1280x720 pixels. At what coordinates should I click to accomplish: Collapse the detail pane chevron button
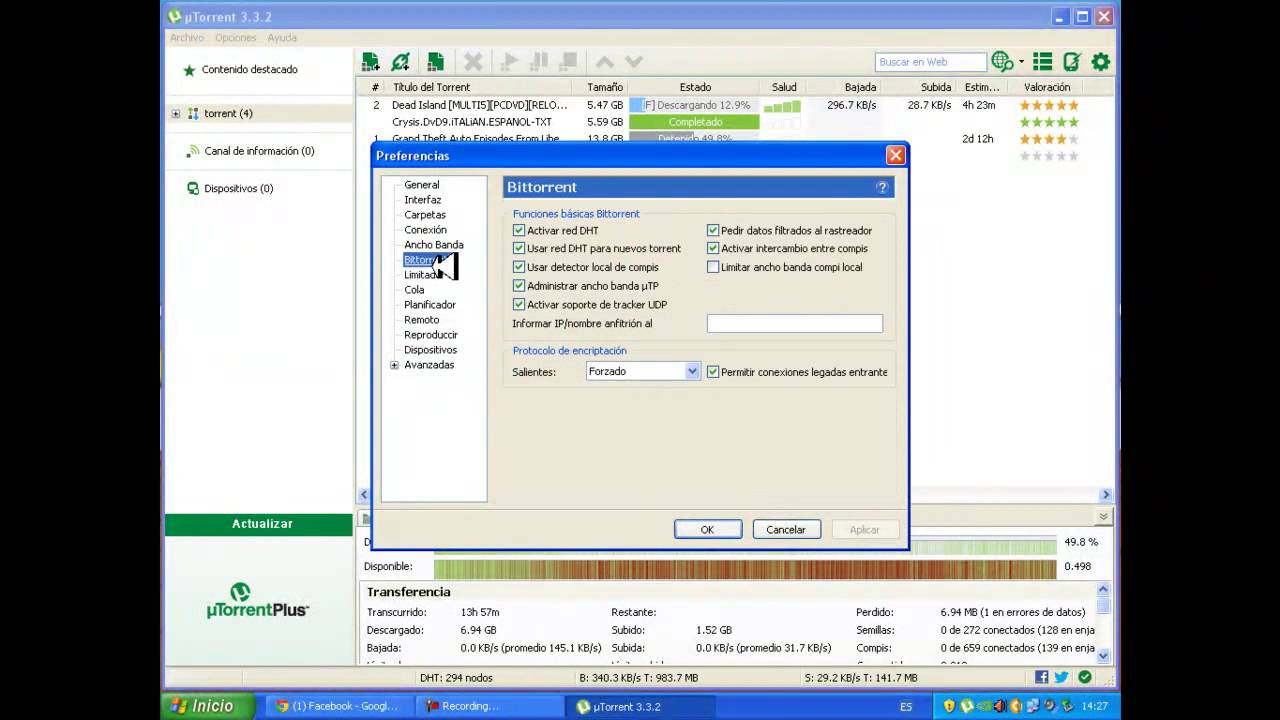[x=1103, y=517]
